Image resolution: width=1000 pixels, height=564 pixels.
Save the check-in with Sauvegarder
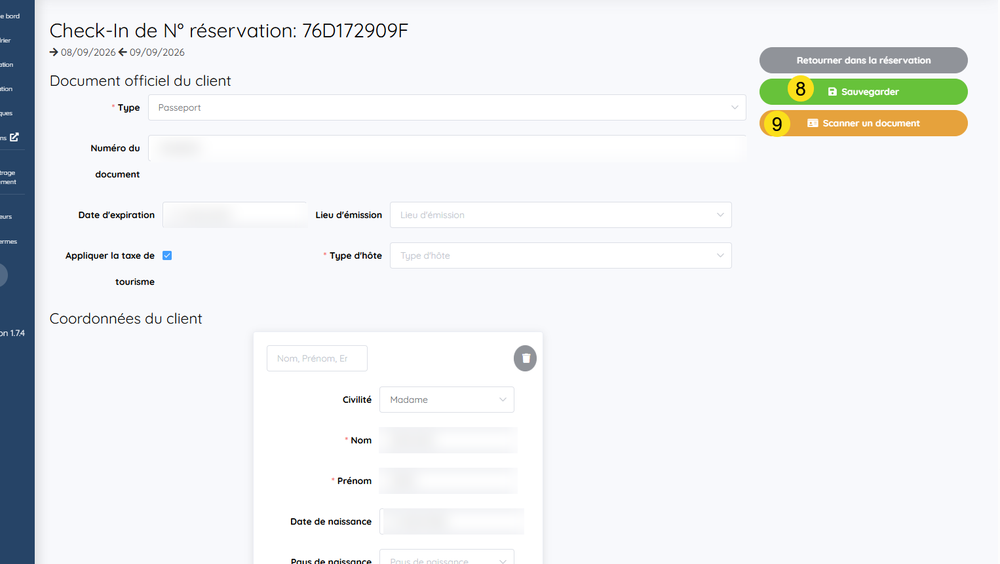point(863,92)
